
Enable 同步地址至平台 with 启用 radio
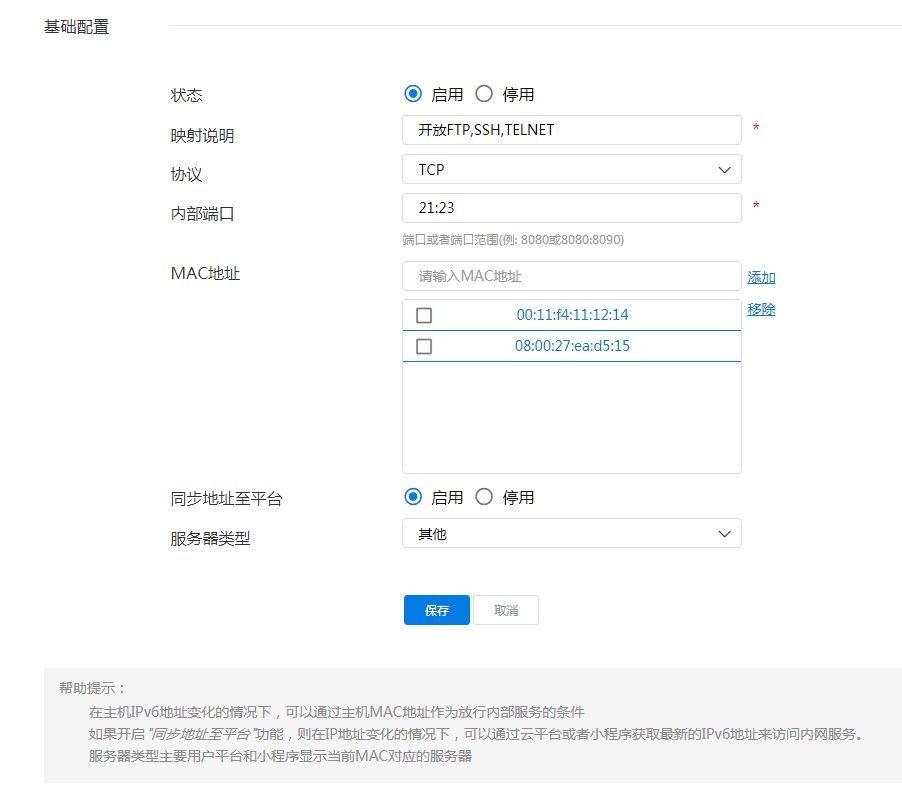[413, 497]
